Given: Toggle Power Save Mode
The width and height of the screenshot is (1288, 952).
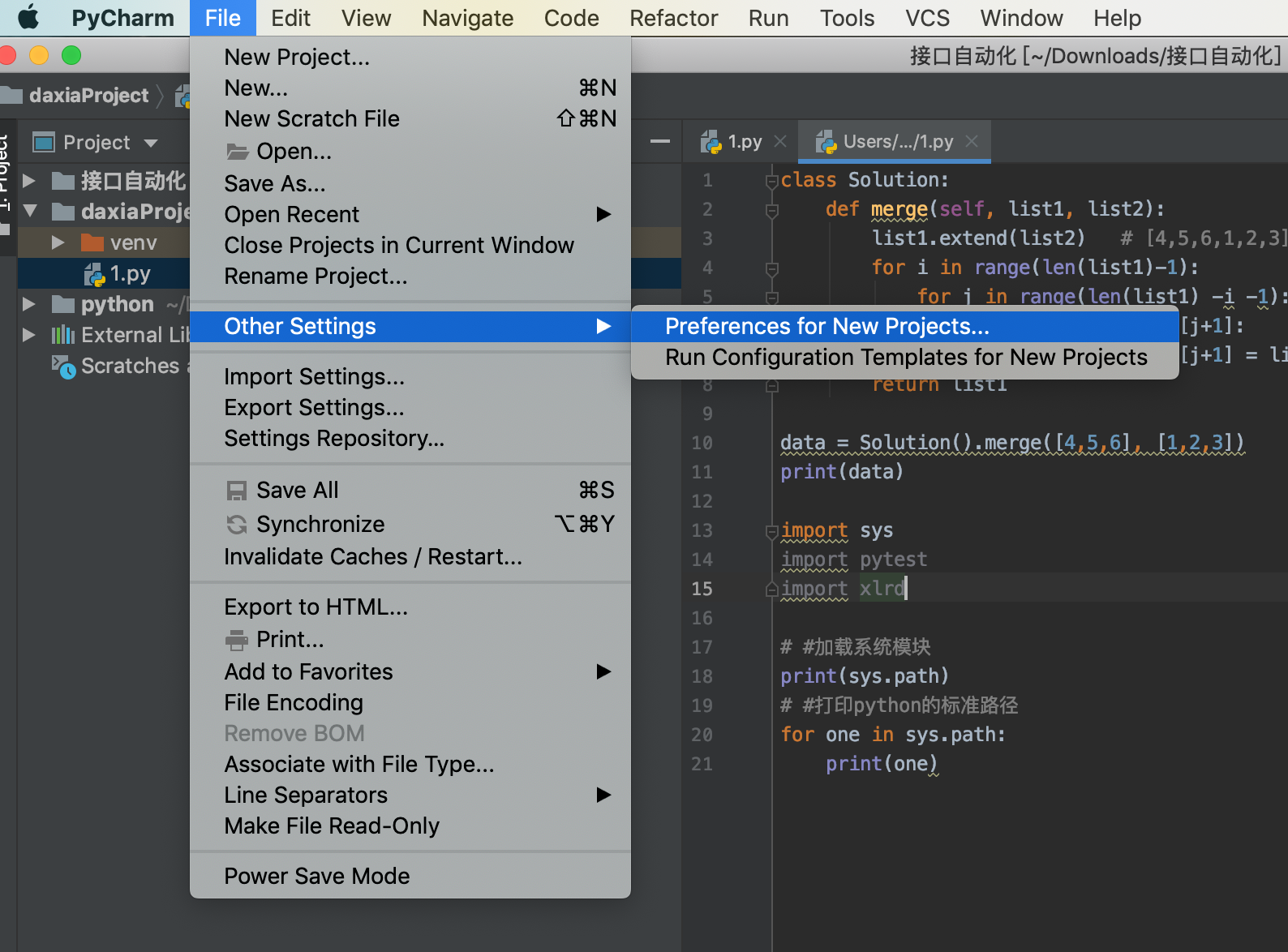Looking at the screenshot, I should (x=410, y=877).
